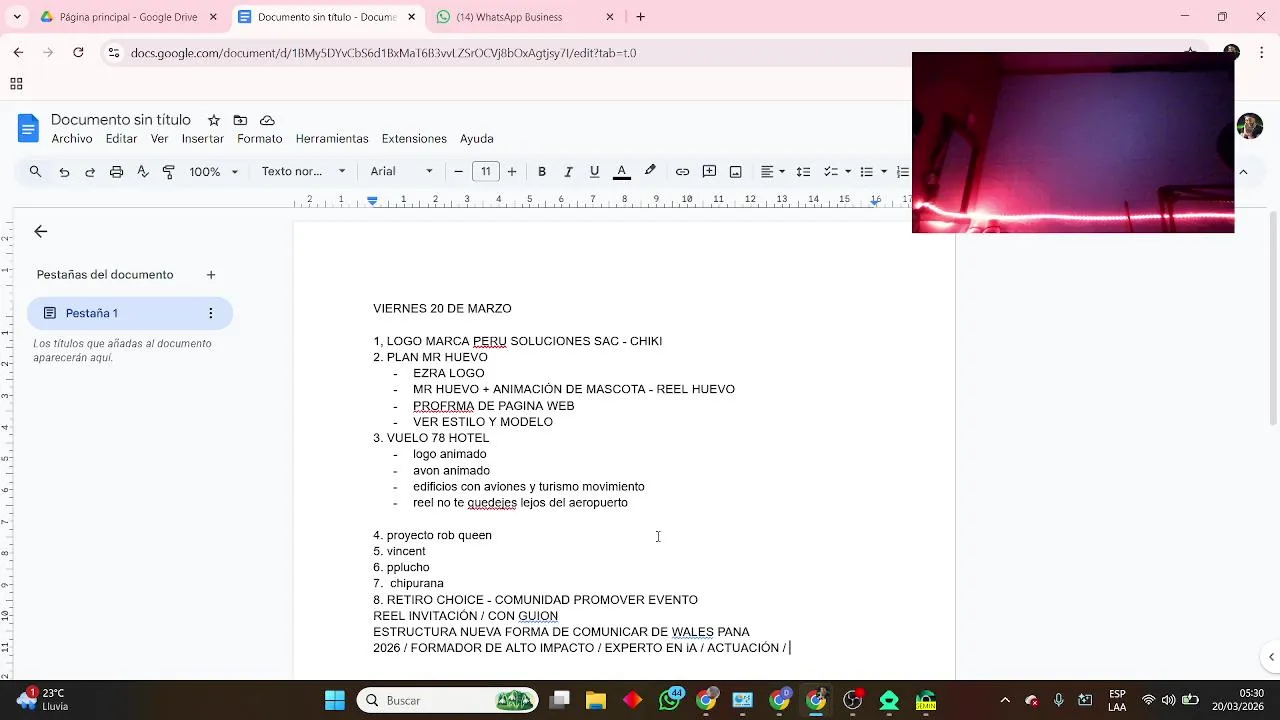The height and width of the screenshot is (720, 1280).
Task: Toggle the checklist formatting
Action: tap(830, 172)
